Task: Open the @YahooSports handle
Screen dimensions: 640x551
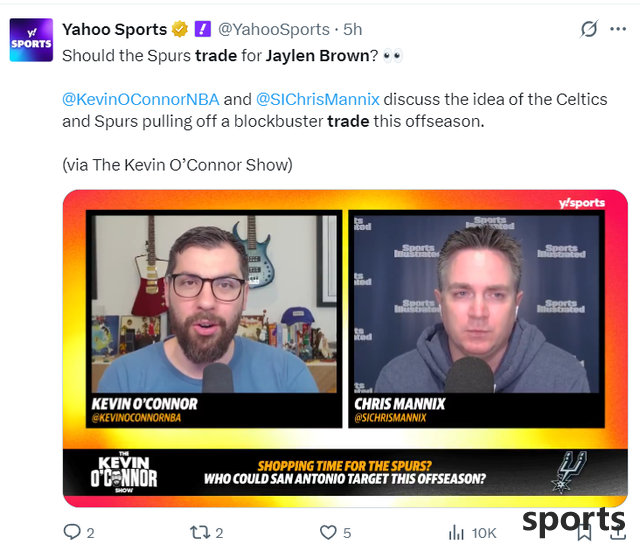Action: coord(274,29)
